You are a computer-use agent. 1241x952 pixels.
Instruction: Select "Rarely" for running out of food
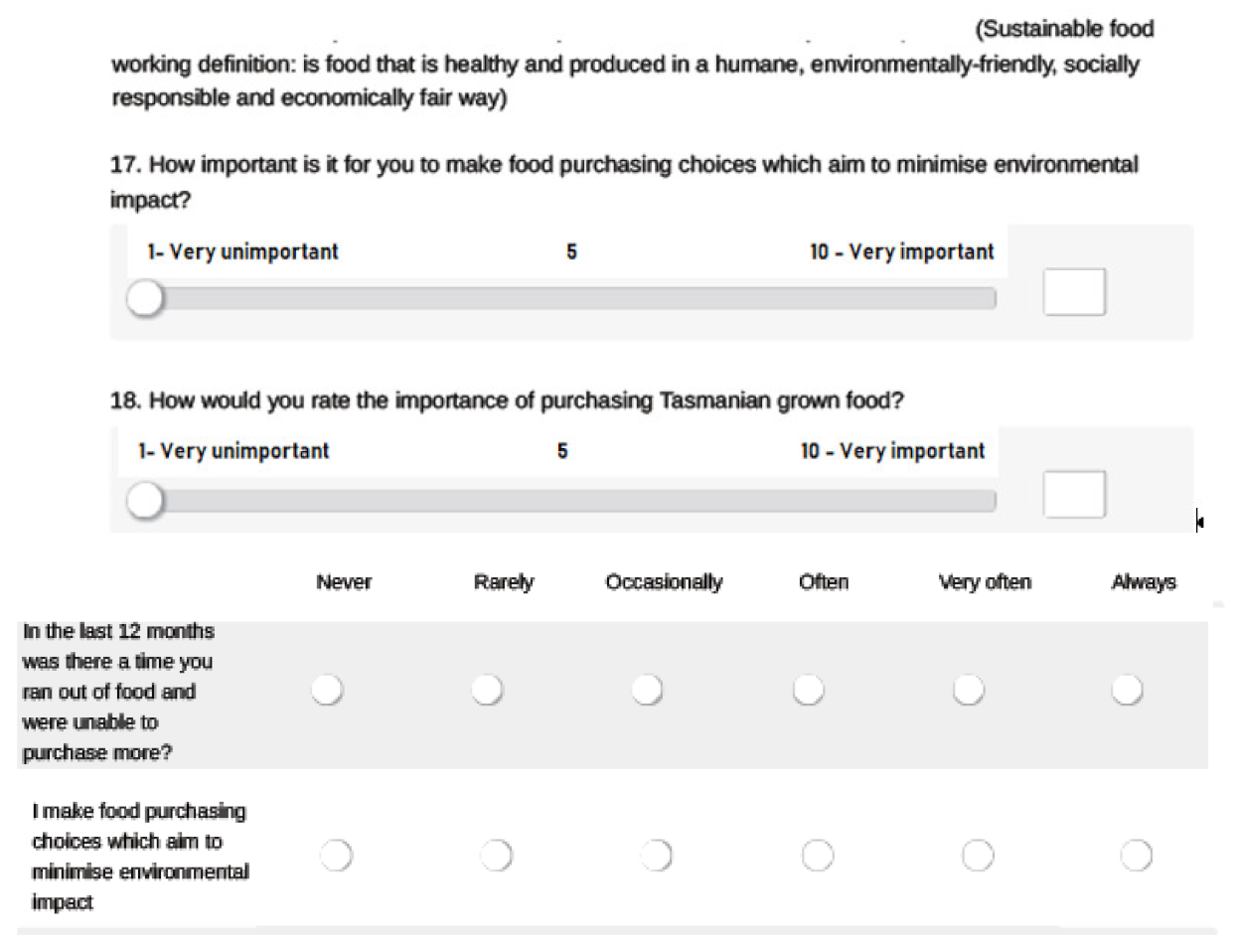click(487, 689)
